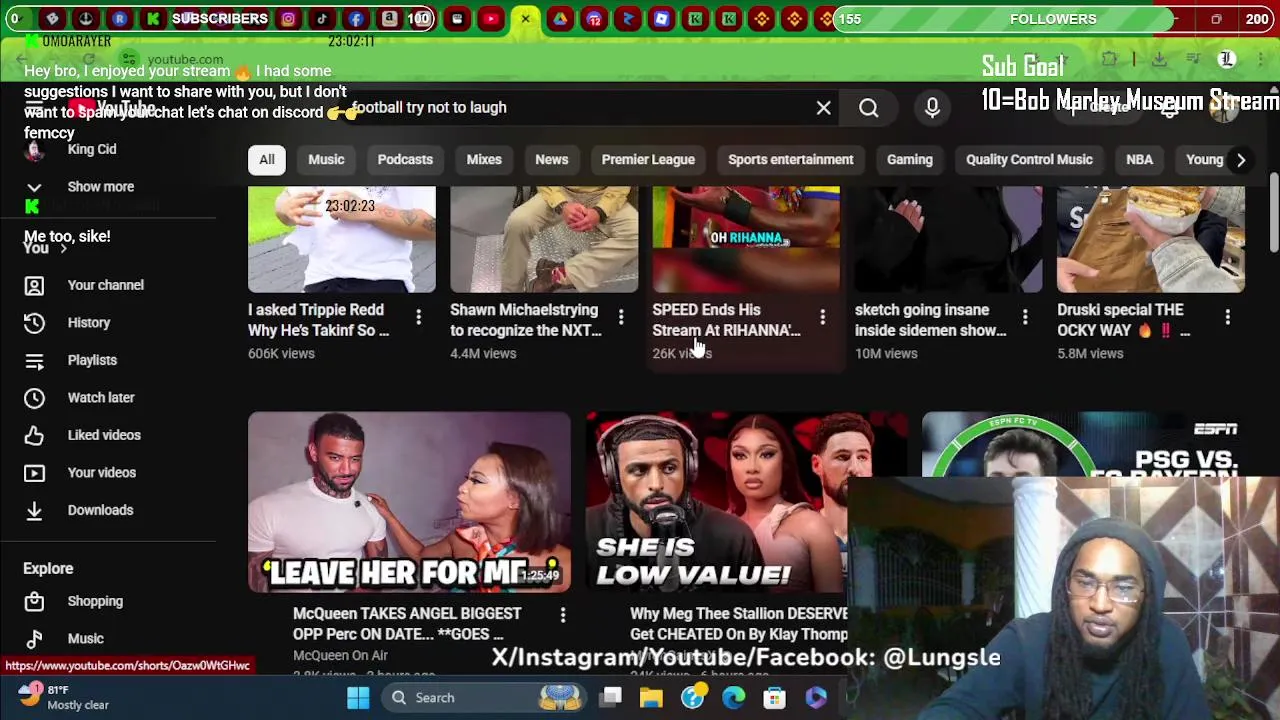Clear the search box with the X icon
The image size is (1280, 720).
(x=823, y=108)
